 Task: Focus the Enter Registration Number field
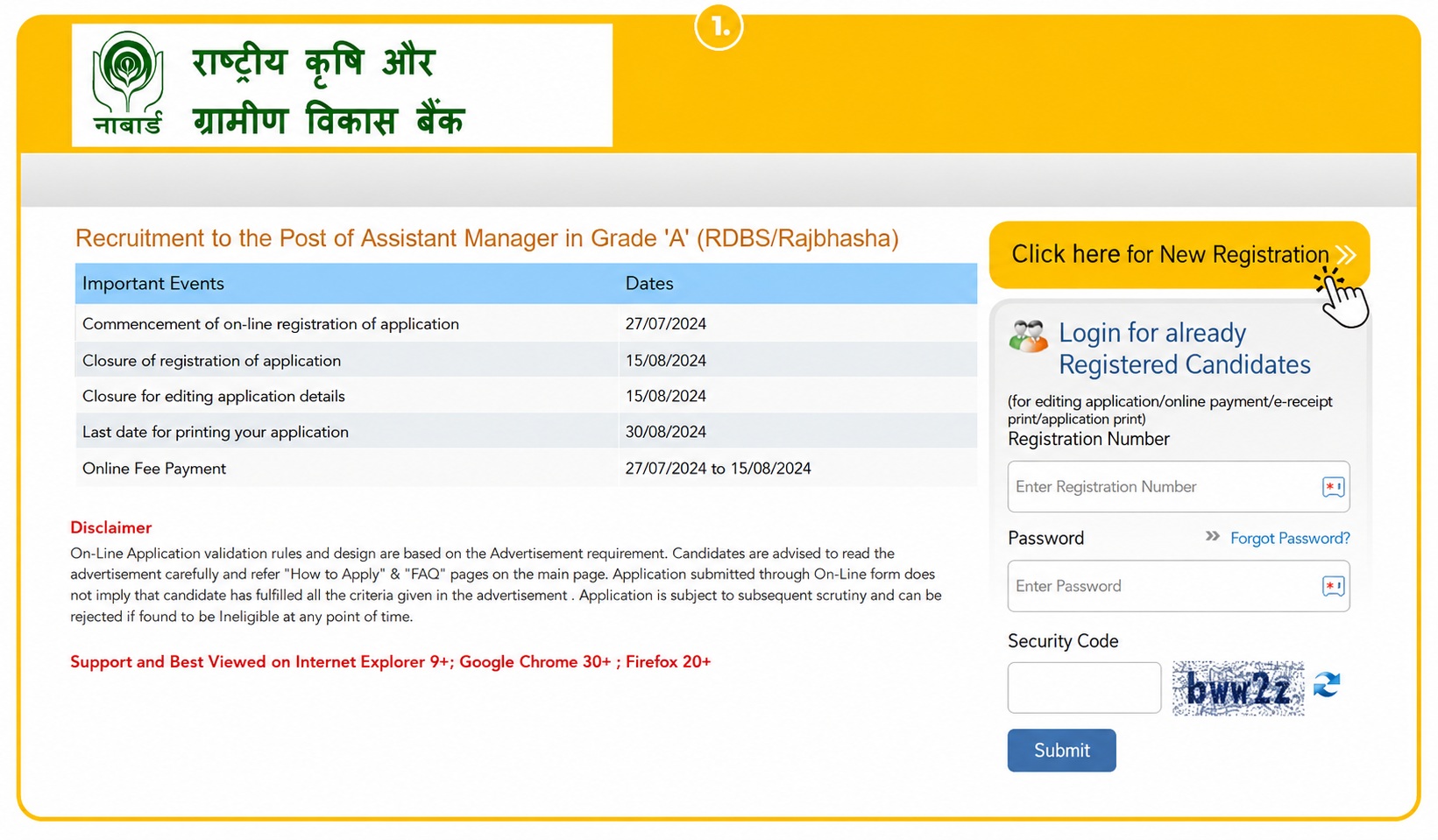tap(1178, 487)
